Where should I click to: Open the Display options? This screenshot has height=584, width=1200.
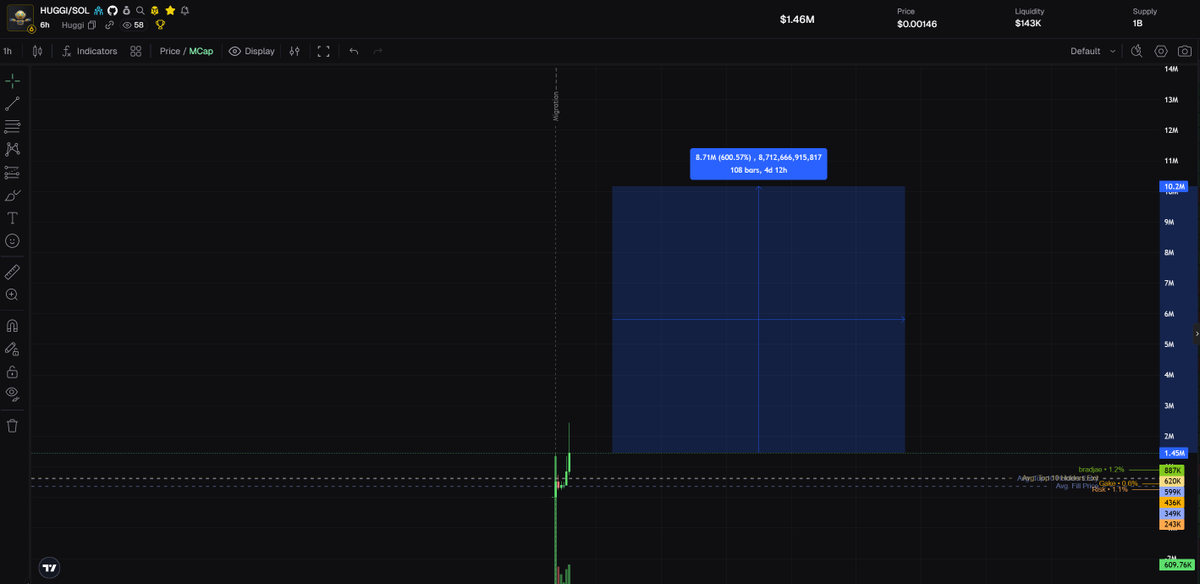click(x=251, y=51)
